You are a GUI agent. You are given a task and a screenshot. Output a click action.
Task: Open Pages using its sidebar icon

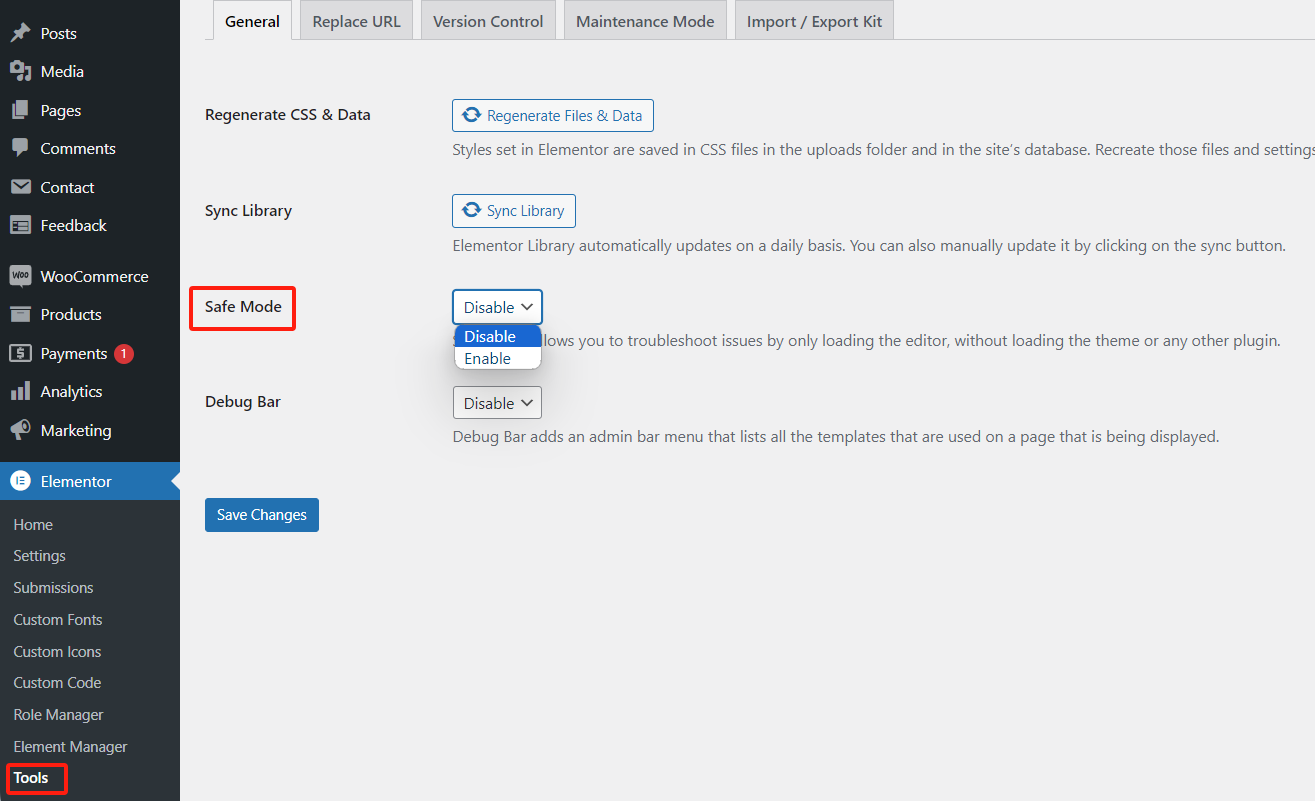(22, 110)
